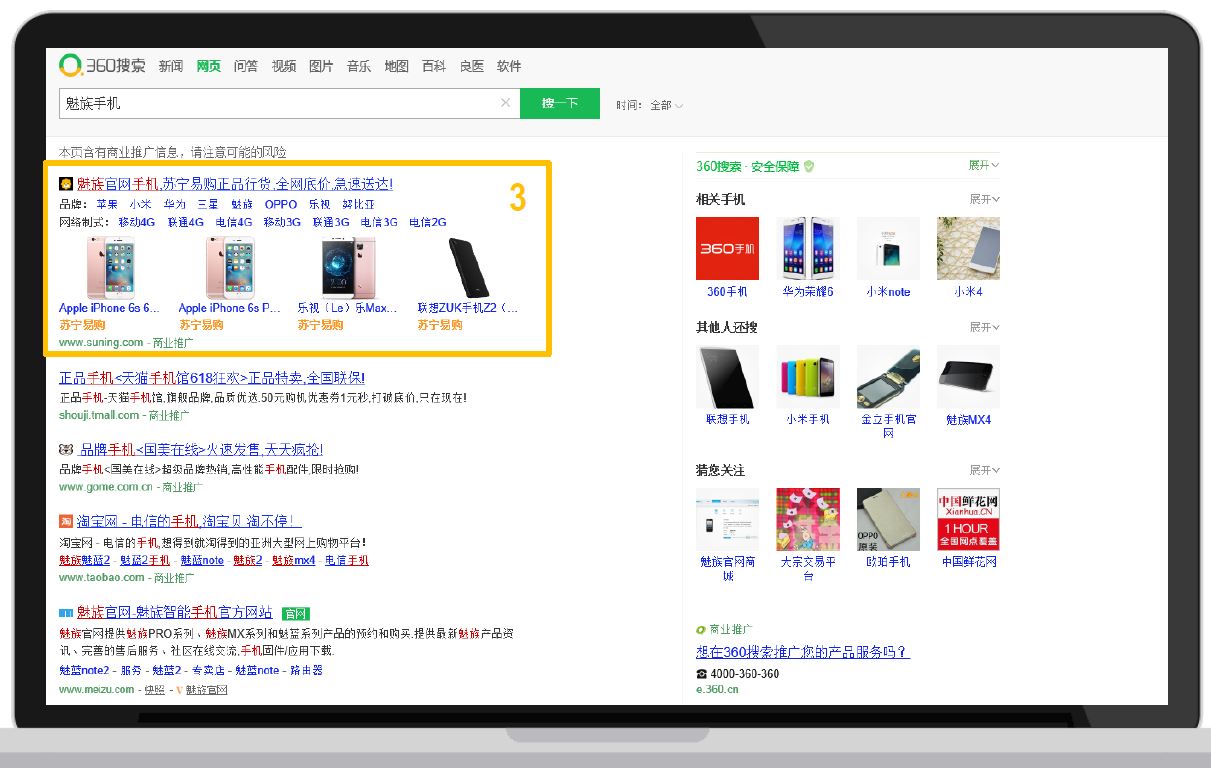This screenshot has width=1211, height=779.
Task: Expand the 猜您关注 section
Action: pyautogui.click(x=984, y=470)
